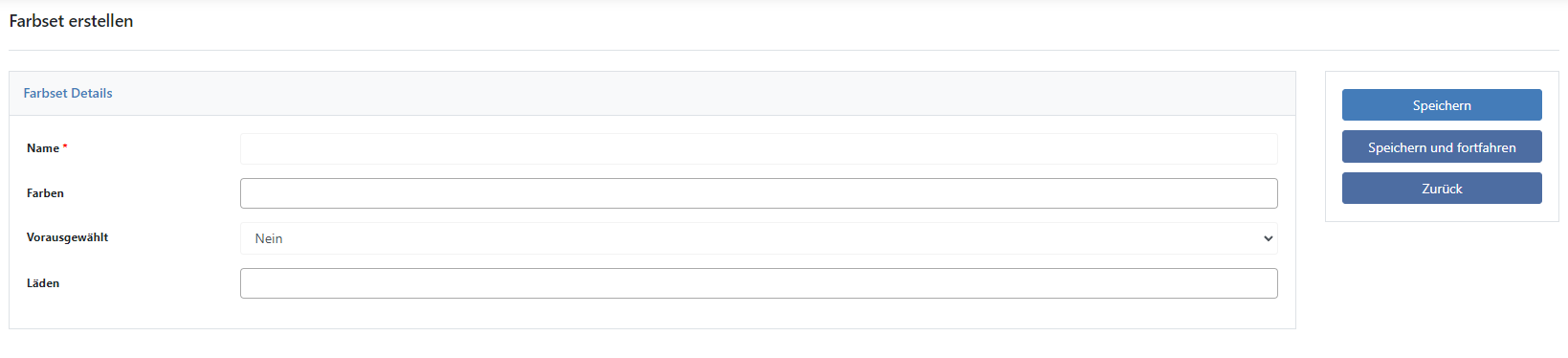Click the Läden field label

pyautogui.click(x=43, y=283)
